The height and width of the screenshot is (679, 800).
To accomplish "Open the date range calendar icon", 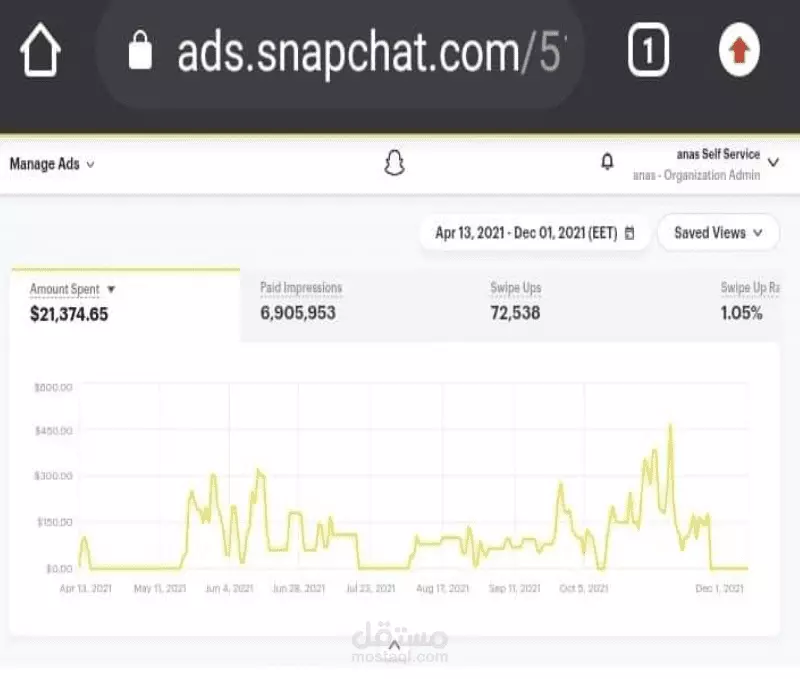I will pyautogui.click(x=629, y=232).
